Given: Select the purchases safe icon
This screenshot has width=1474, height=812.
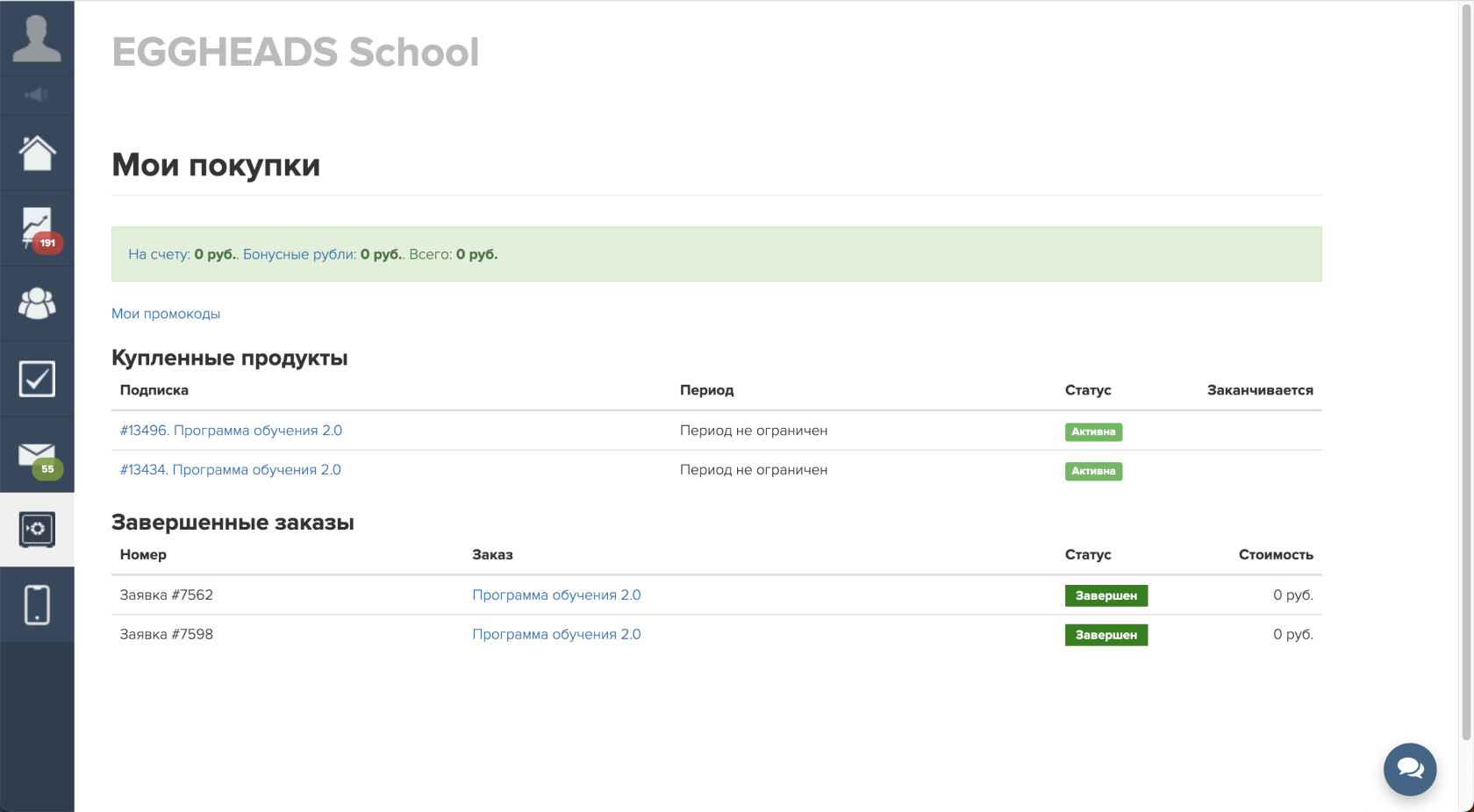Looking at the screenshot, I should click(37, 530).
